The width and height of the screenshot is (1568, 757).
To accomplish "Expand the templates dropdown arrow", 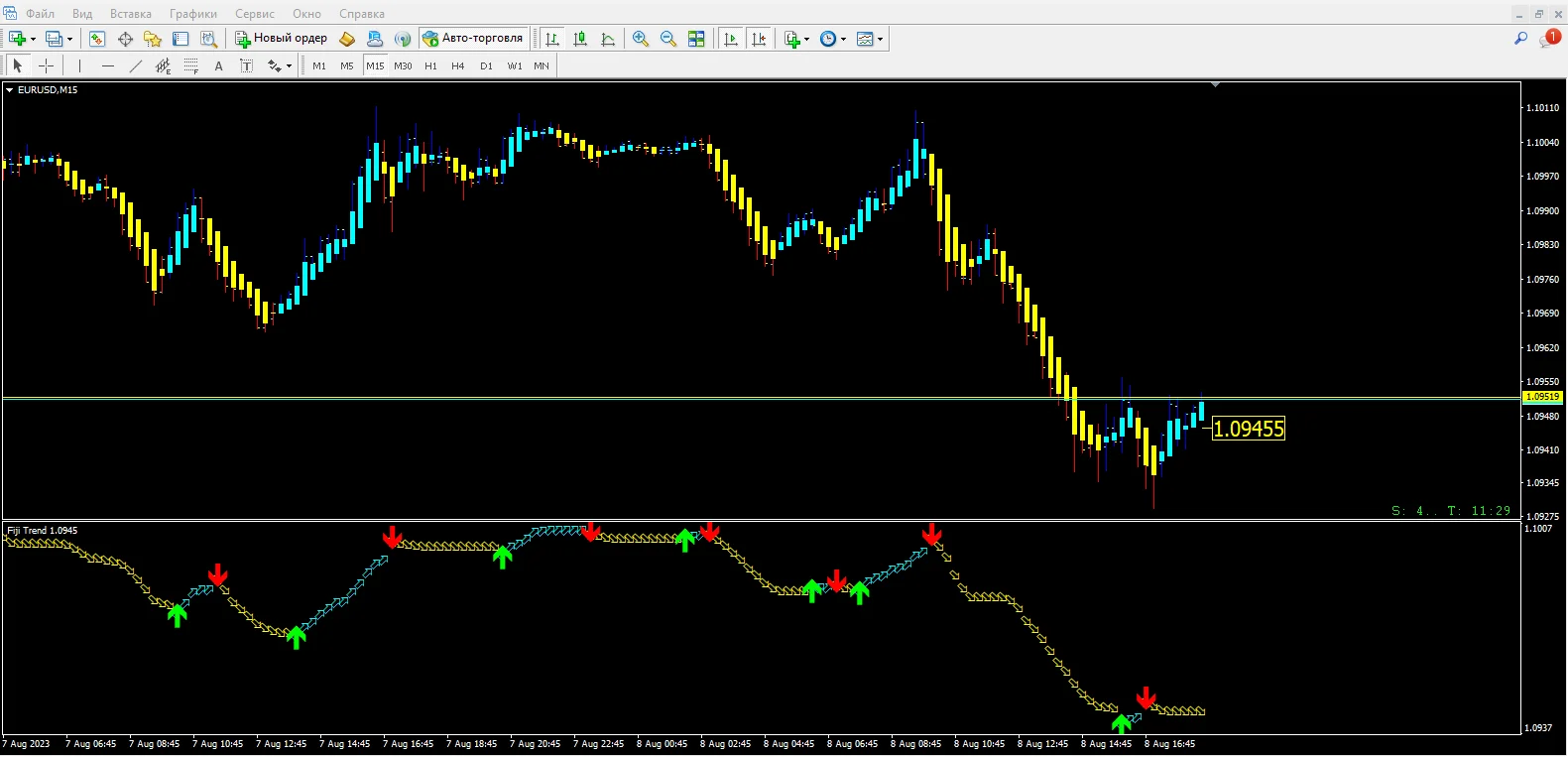I will (x=880, y=40).
